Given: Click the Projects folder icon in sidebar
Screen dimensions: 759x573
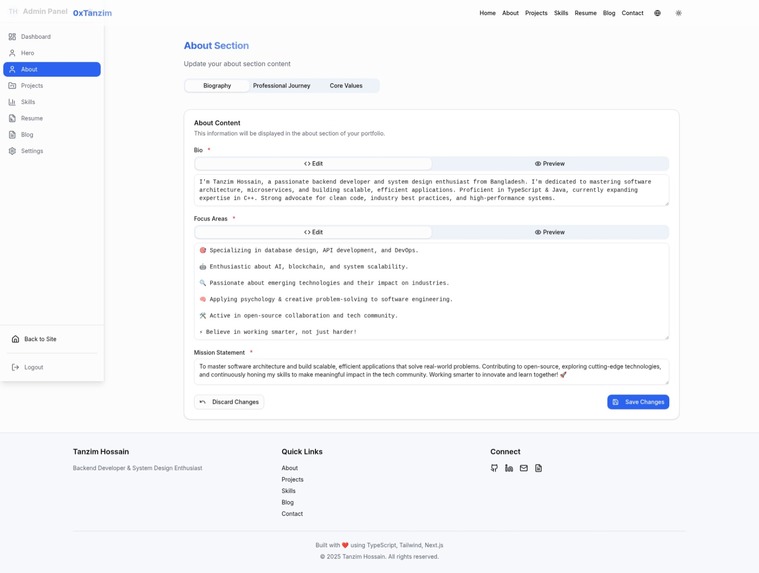Looking at the screenshot, I should pyautogui.click(x=12, y=86).
